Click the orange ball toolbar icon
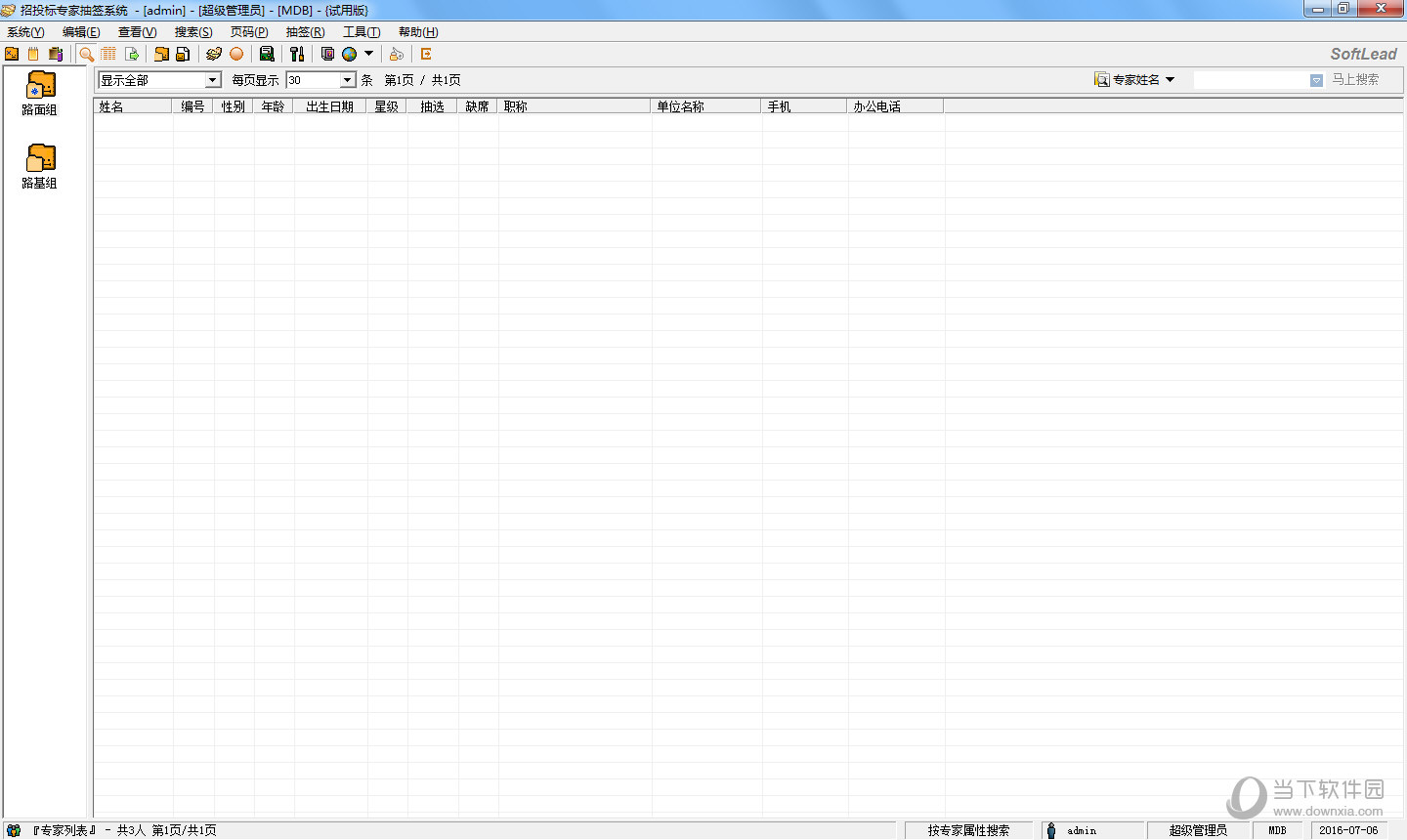This screenshot has height=840, width=1407. (x=236, y=54)
